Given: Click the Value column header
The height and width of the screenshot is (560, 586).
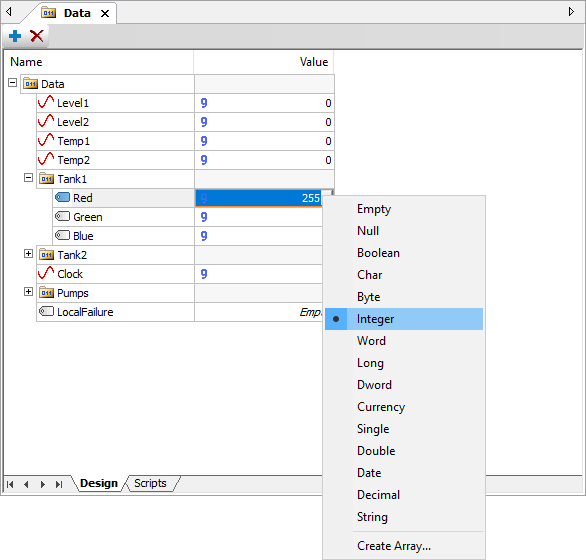Looking at the screenshot, I should coord(264,62).
